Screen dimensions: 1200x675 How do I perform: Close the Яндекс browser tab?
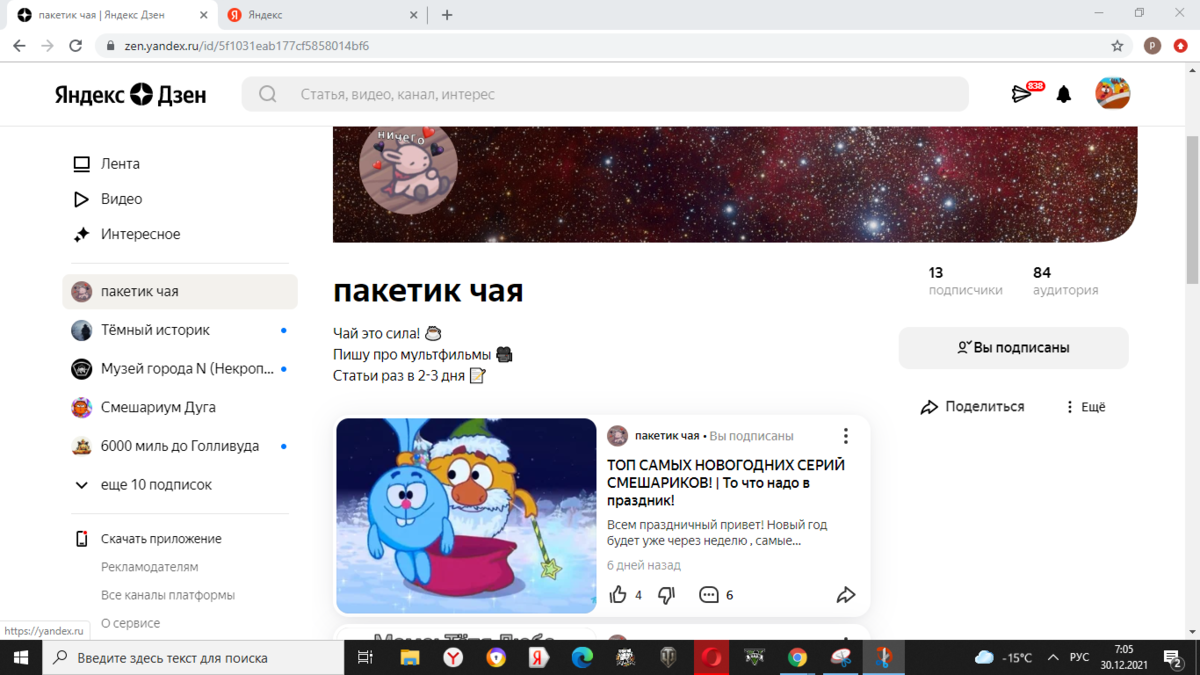414,15
